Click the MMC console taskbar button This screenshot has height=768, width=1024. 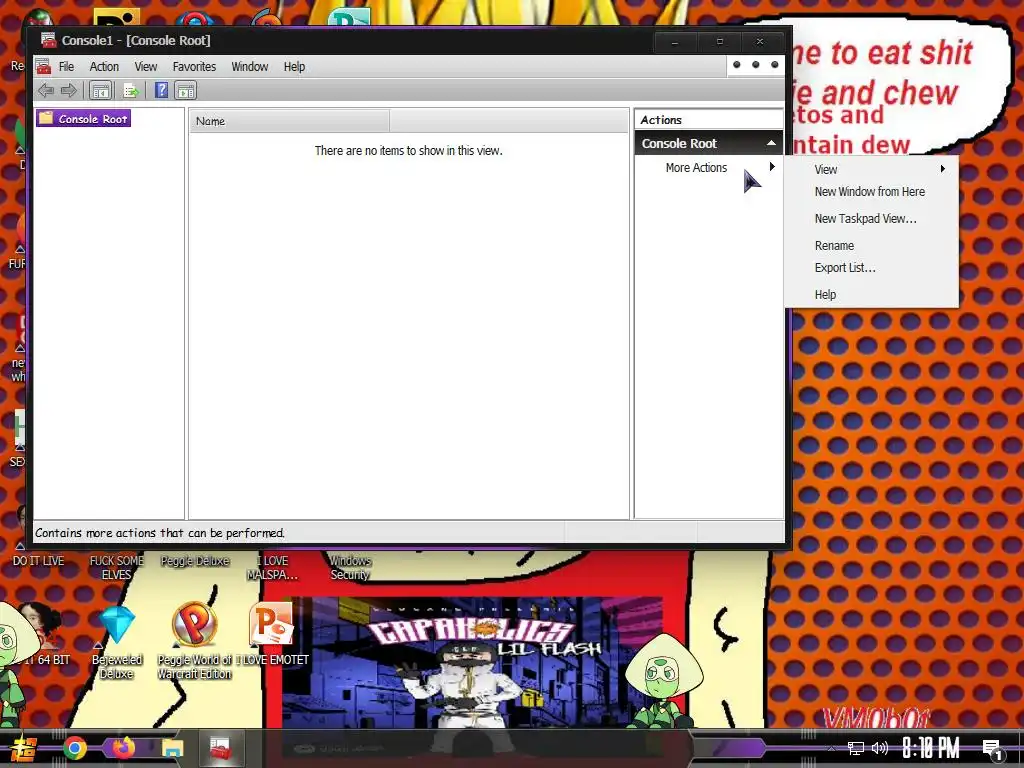[220, 748]
